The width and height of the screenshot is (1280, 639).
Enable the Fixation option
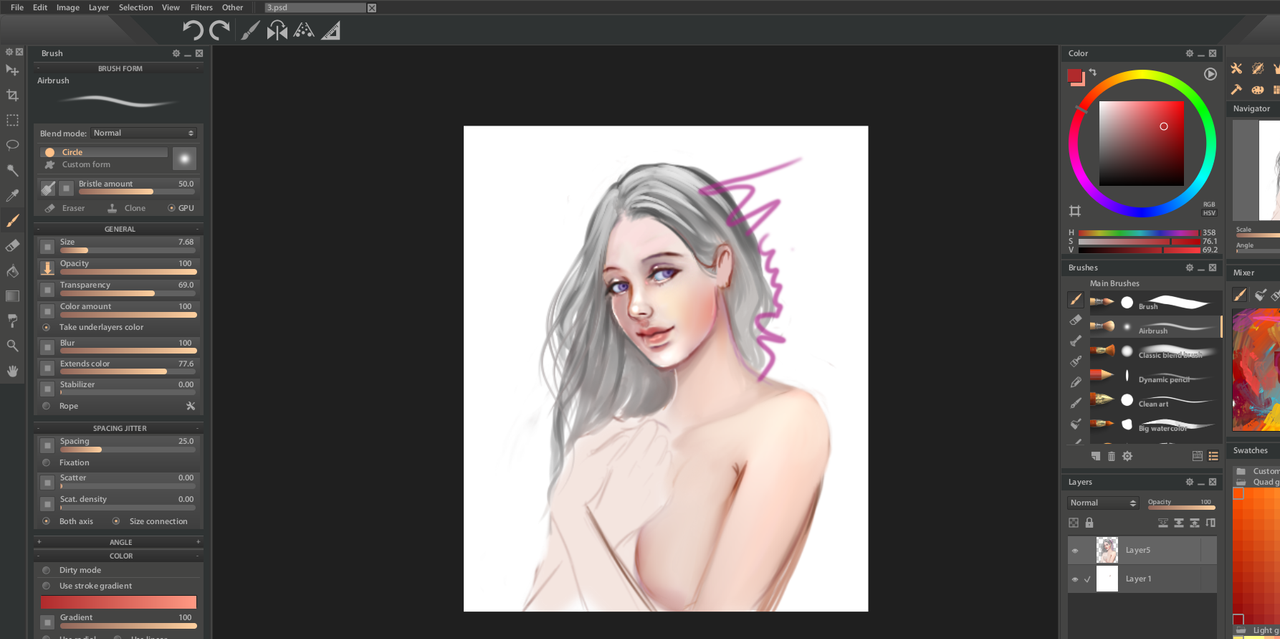46,463
